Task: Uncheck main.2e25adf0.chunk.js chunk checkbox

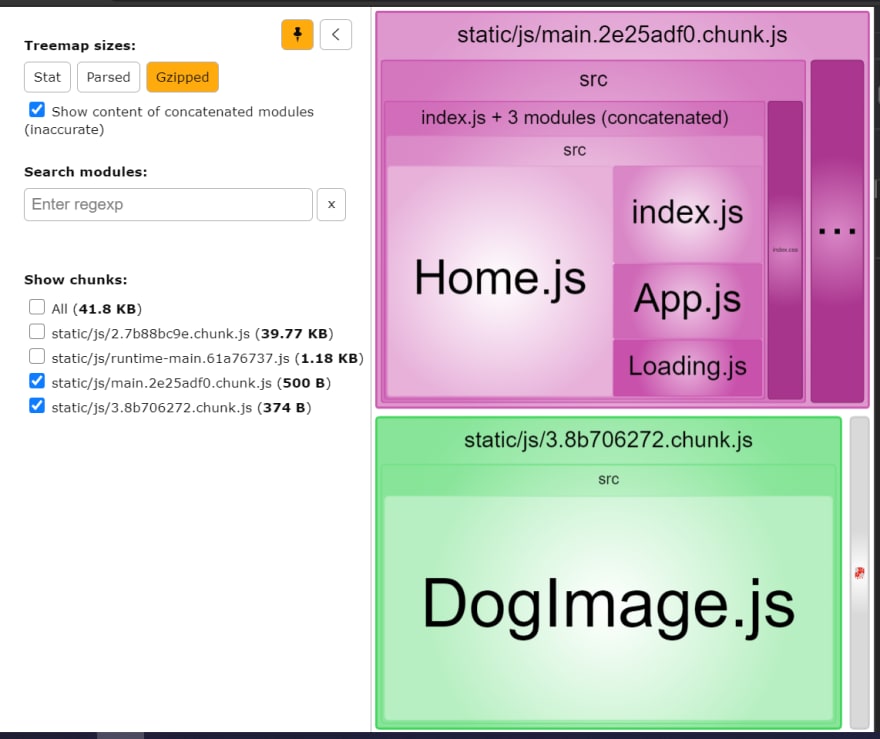Action: click(x=37, y=381)
